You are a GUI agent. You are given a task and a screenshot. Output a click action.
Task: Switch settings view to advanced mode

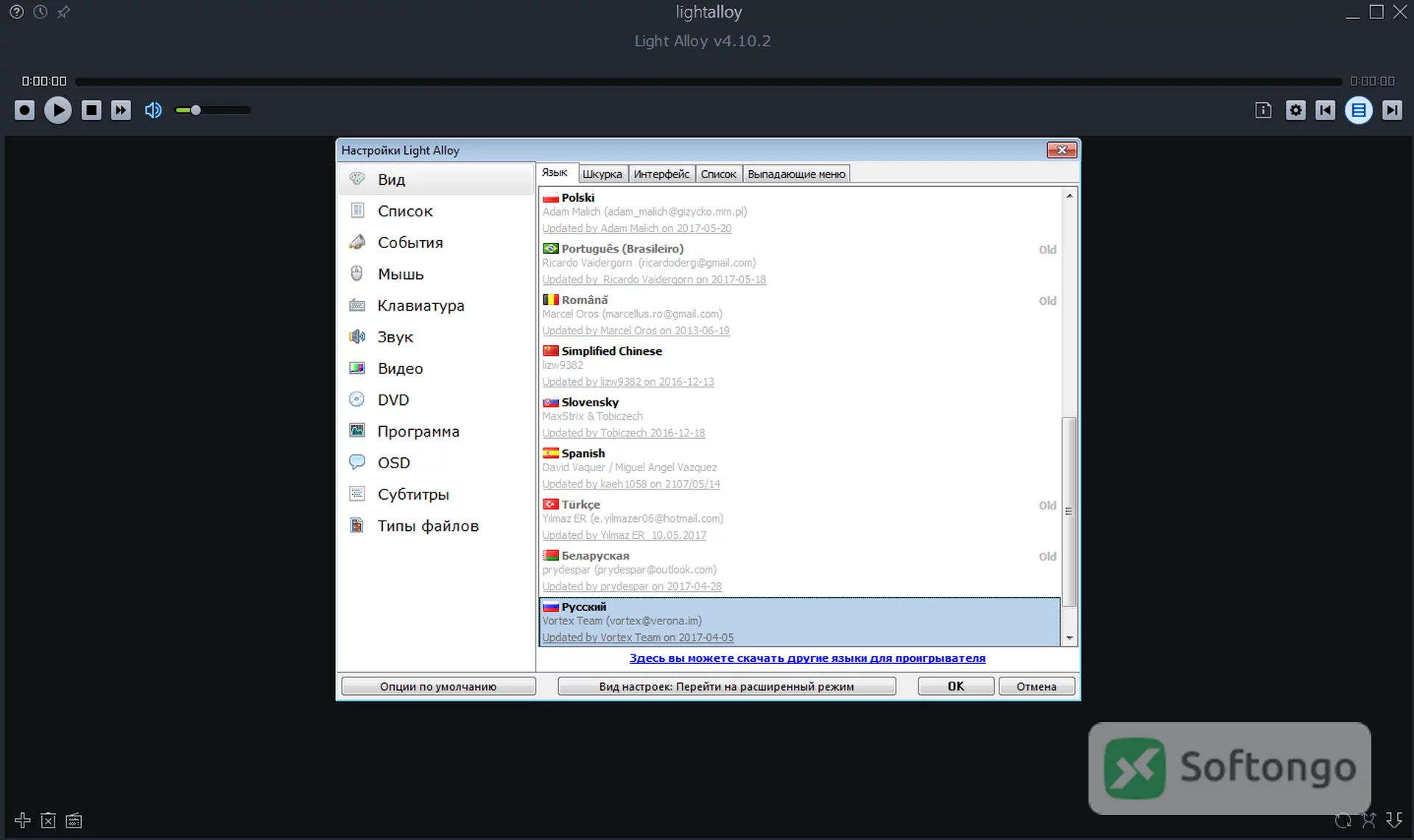pos(726,686)
